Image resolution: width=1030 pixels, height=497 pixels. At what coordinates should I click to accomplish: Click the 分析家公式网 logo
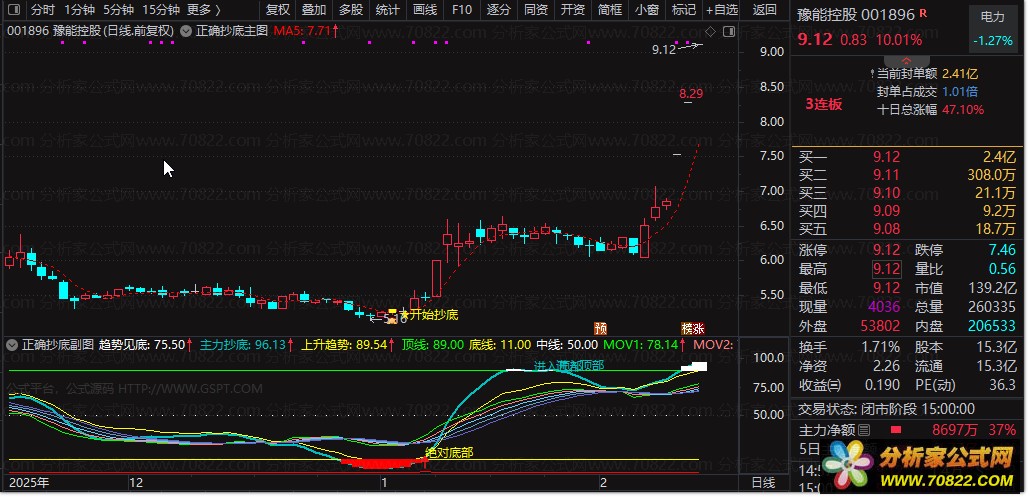tap(922, 465)
